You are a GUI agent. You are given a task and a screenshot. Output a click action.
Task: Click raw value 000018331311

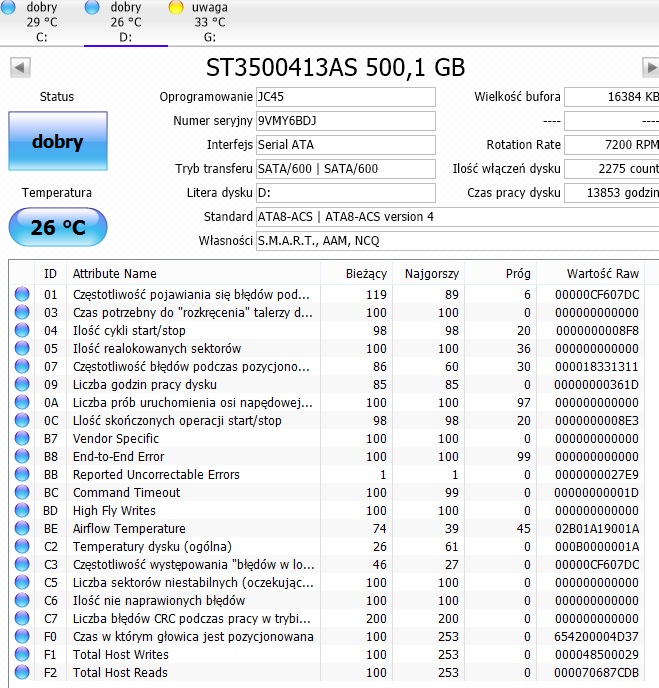click(x=597, y=366)
